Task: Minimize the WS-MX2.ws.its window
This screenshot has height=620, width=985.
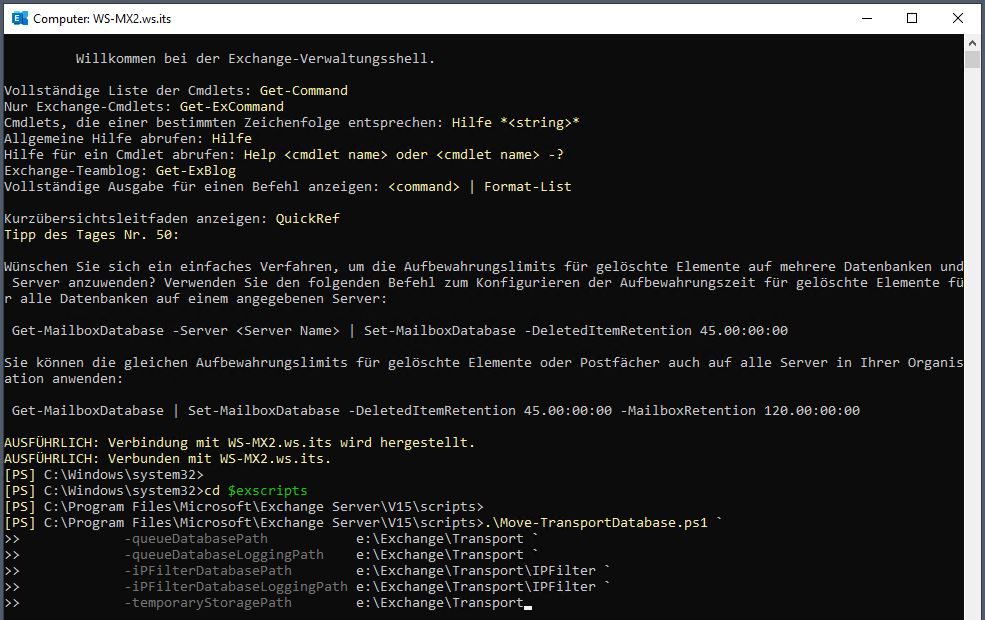Action: click(867, 18)
